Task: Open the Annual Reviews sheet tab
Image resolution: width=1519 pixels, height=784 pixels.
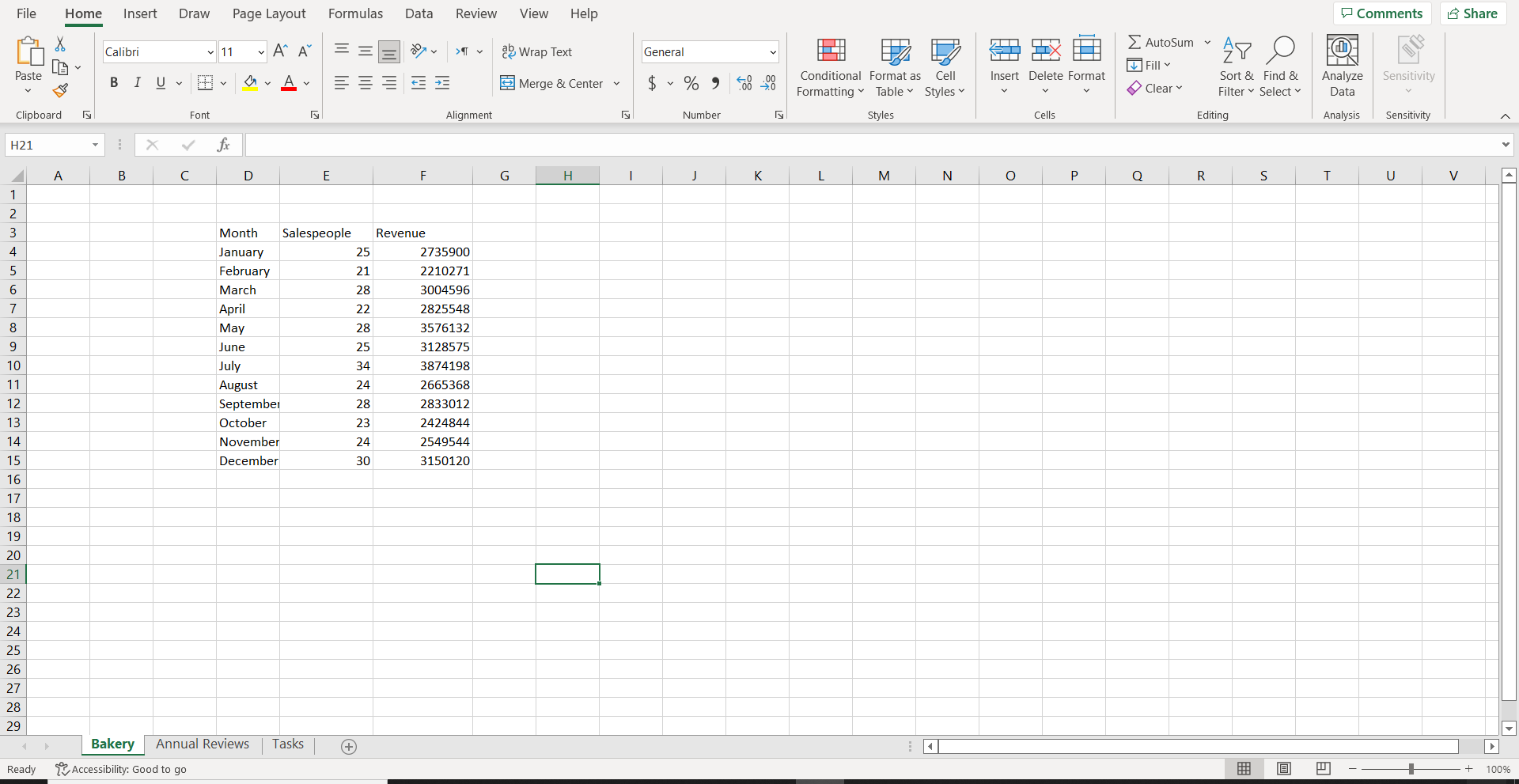Action: [x=203, y=744]
